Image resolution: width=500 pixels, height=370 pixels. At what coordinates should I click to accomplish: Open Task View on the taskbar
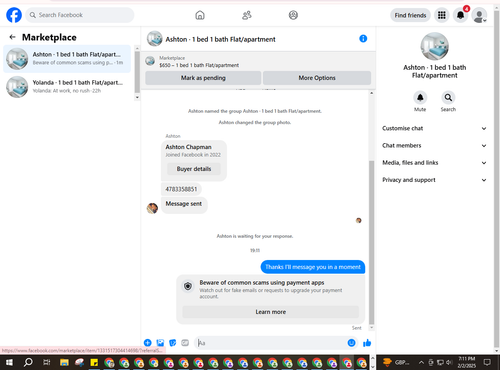[x=47, y=362]
